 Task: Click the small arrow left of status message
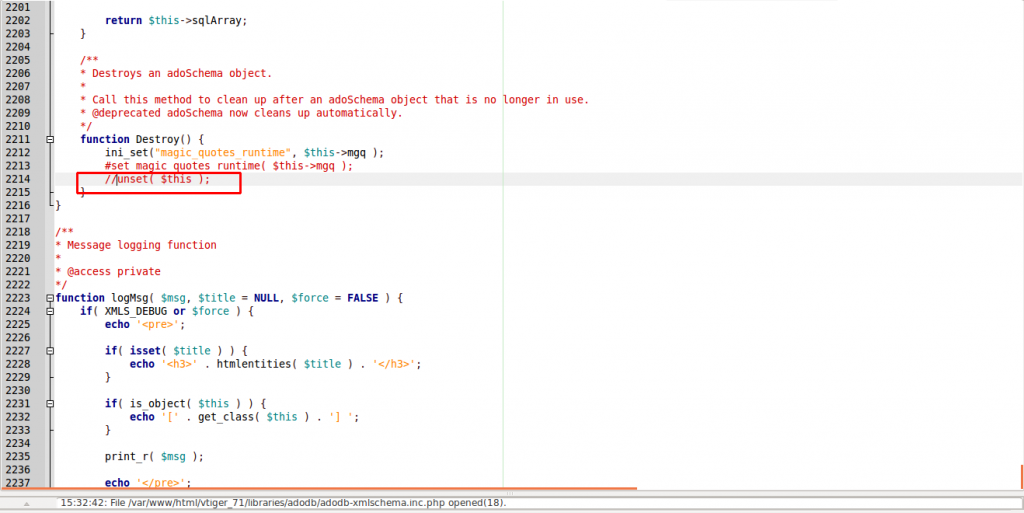coord(26,503)
